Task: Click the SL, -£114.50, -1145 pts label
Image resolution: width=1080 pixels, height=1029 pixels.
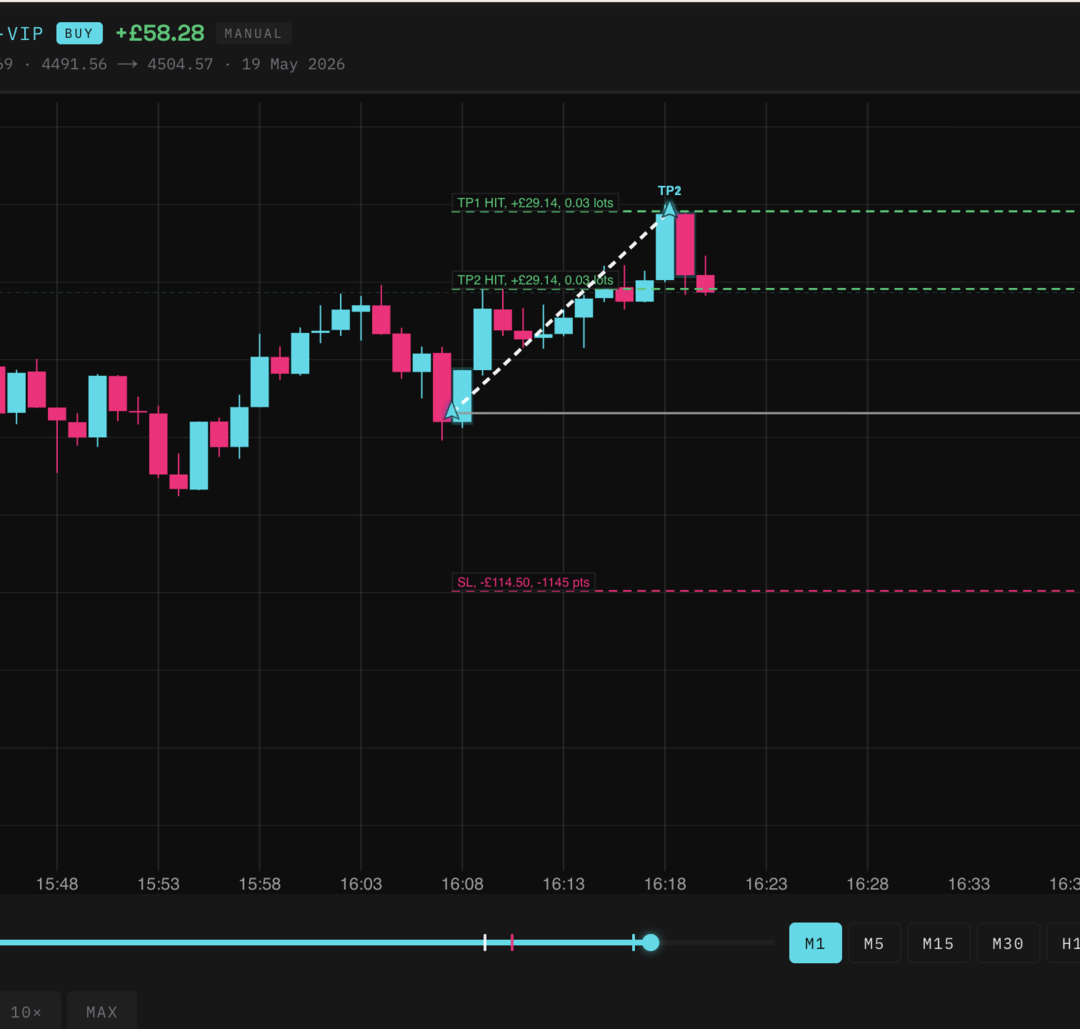Action: tap(523, 582)
